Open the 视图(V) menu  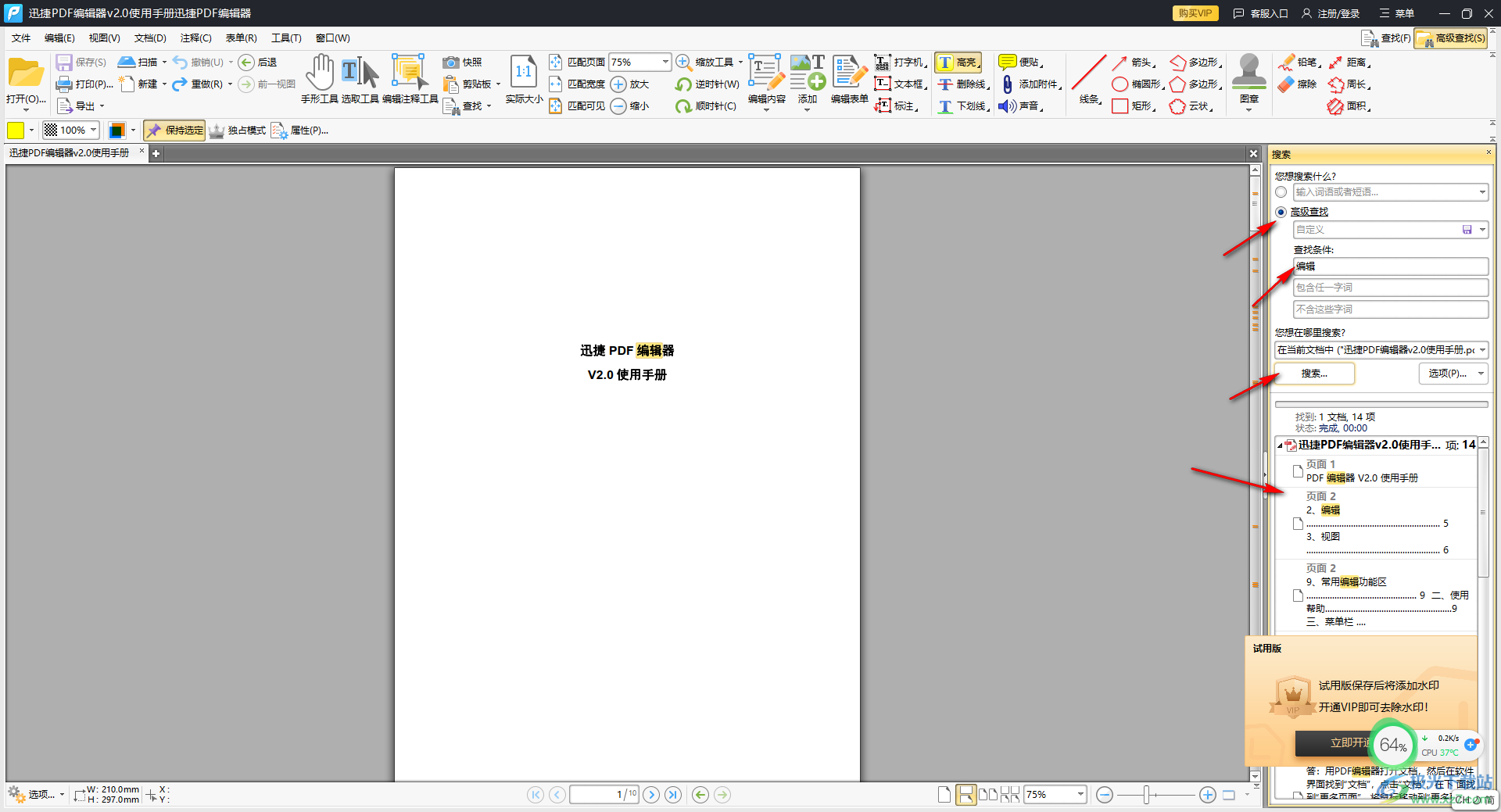coord(104,38)
